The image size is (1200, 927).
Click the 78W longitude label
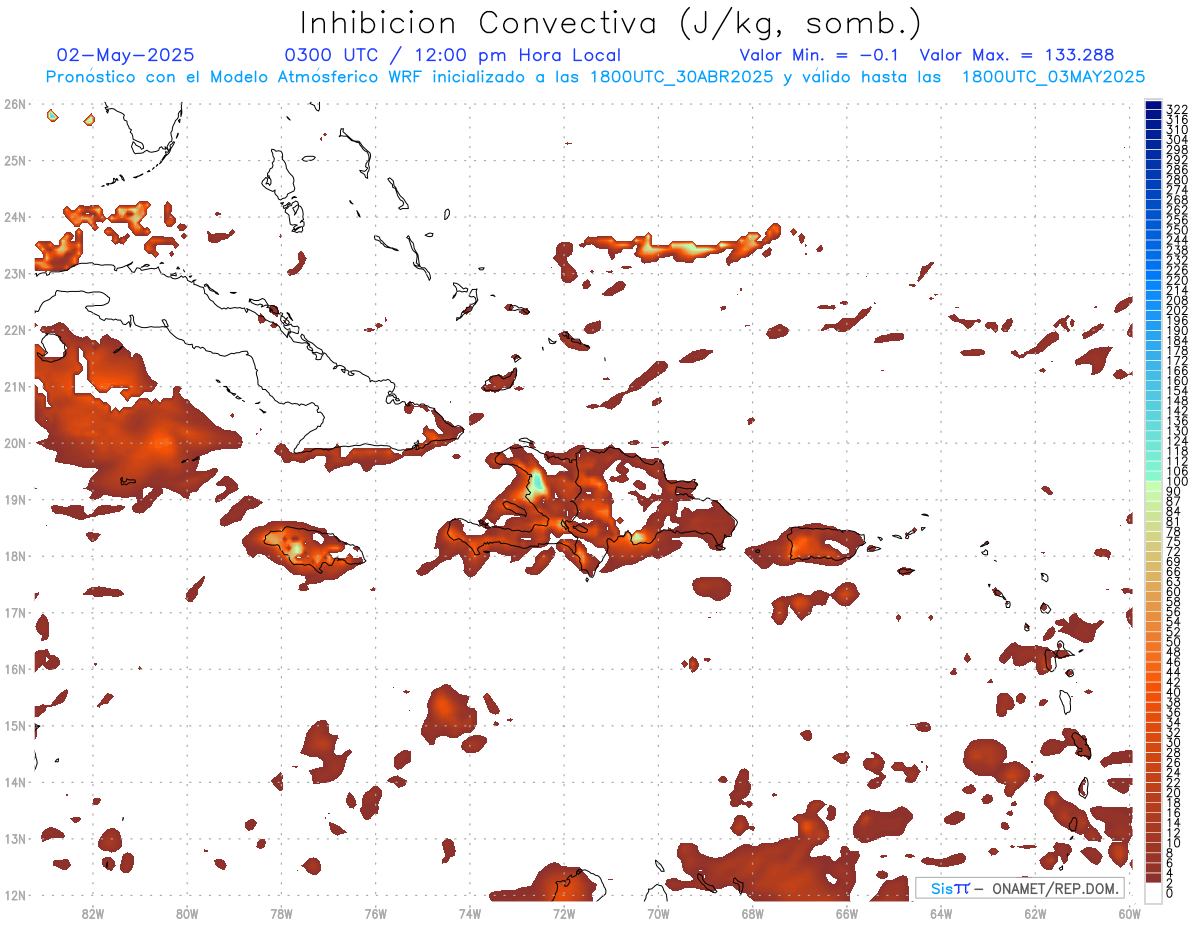281,913
